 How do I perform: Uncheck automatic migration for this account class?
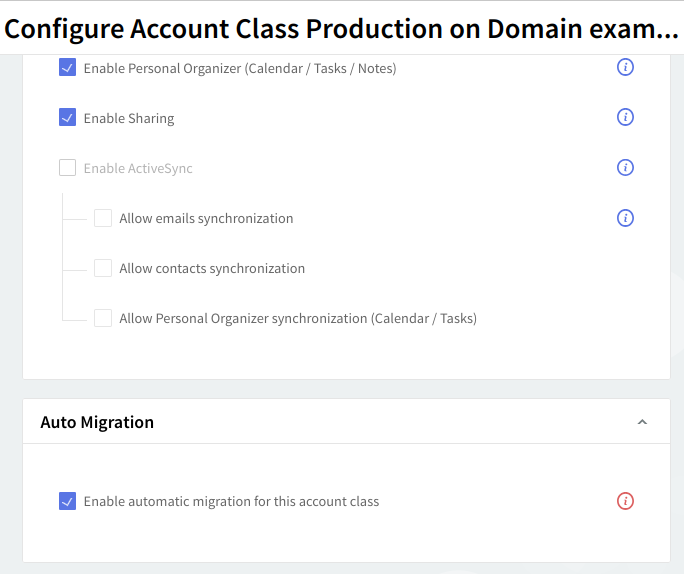[68, 501]
